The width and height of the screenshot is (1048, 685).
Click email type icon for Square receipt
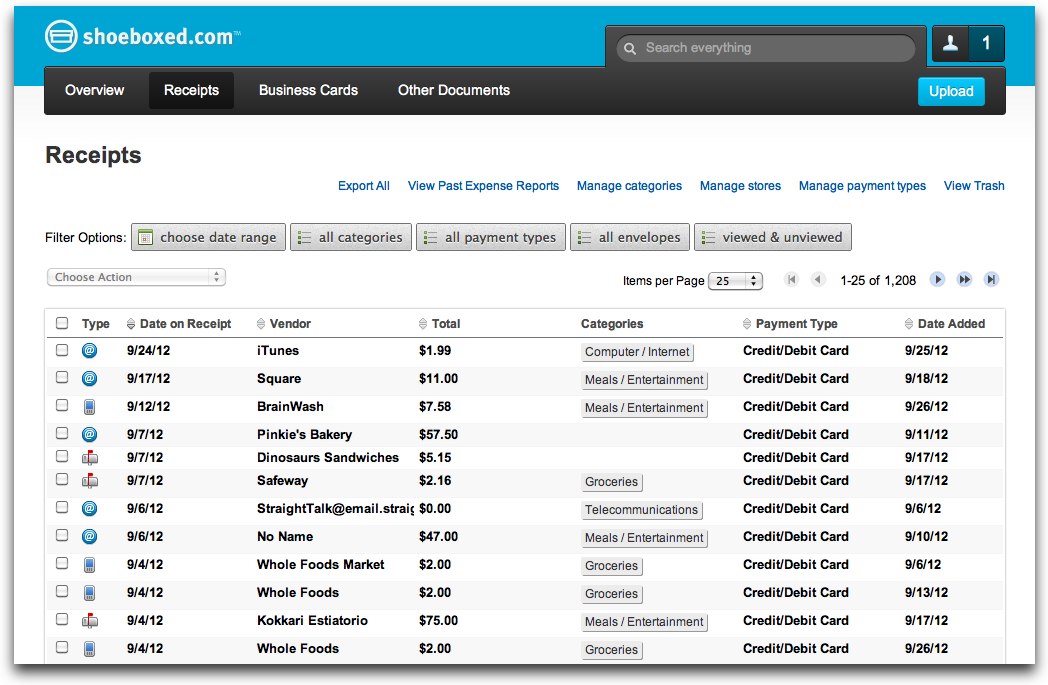pos(90,378)
